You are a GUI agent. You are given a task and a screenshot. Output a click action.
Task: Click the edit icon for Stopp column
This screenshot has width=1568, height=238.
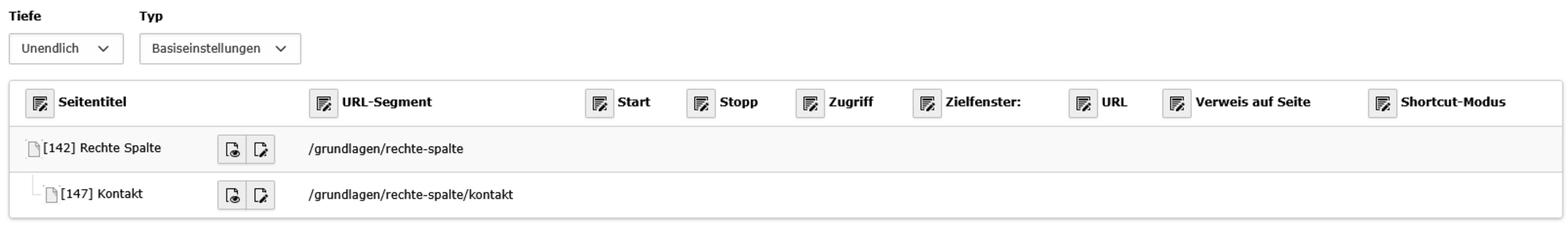pyautogui.click(x=701, y=103)
